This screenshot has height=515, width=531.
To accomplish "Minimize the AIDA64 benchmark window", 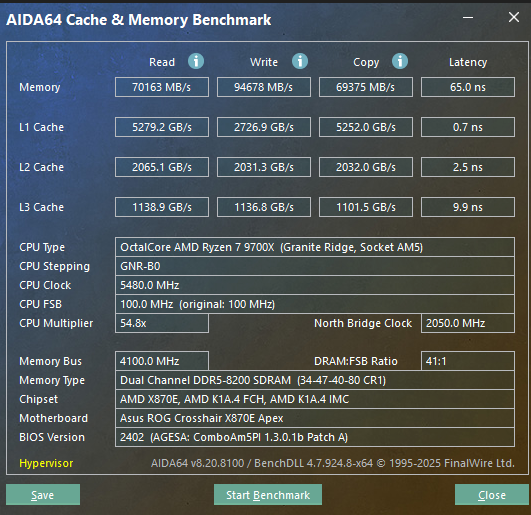I will pos(468,18).
